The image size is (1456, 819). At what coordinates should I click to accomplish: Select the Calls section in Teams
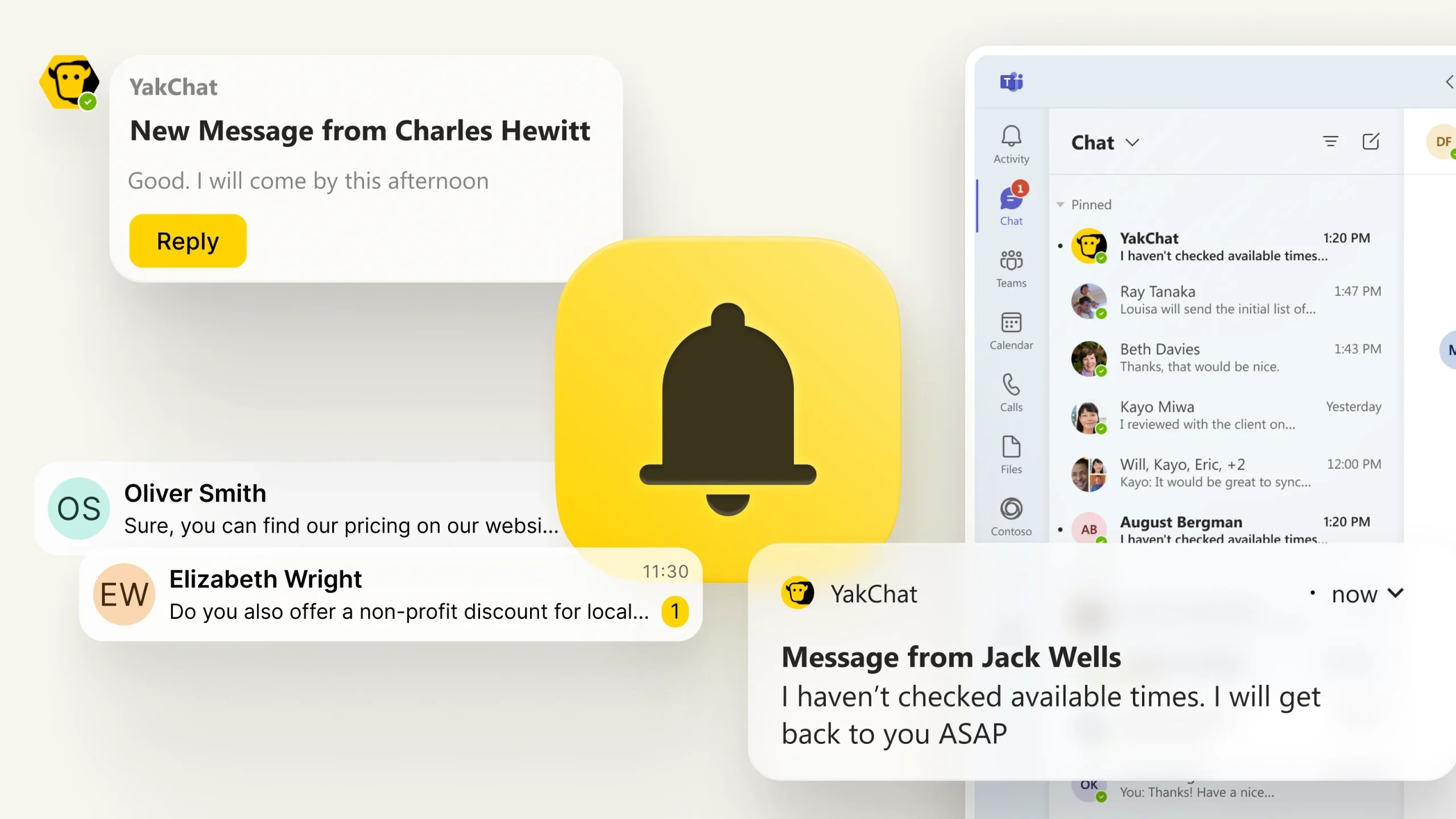pos(1011,392)
